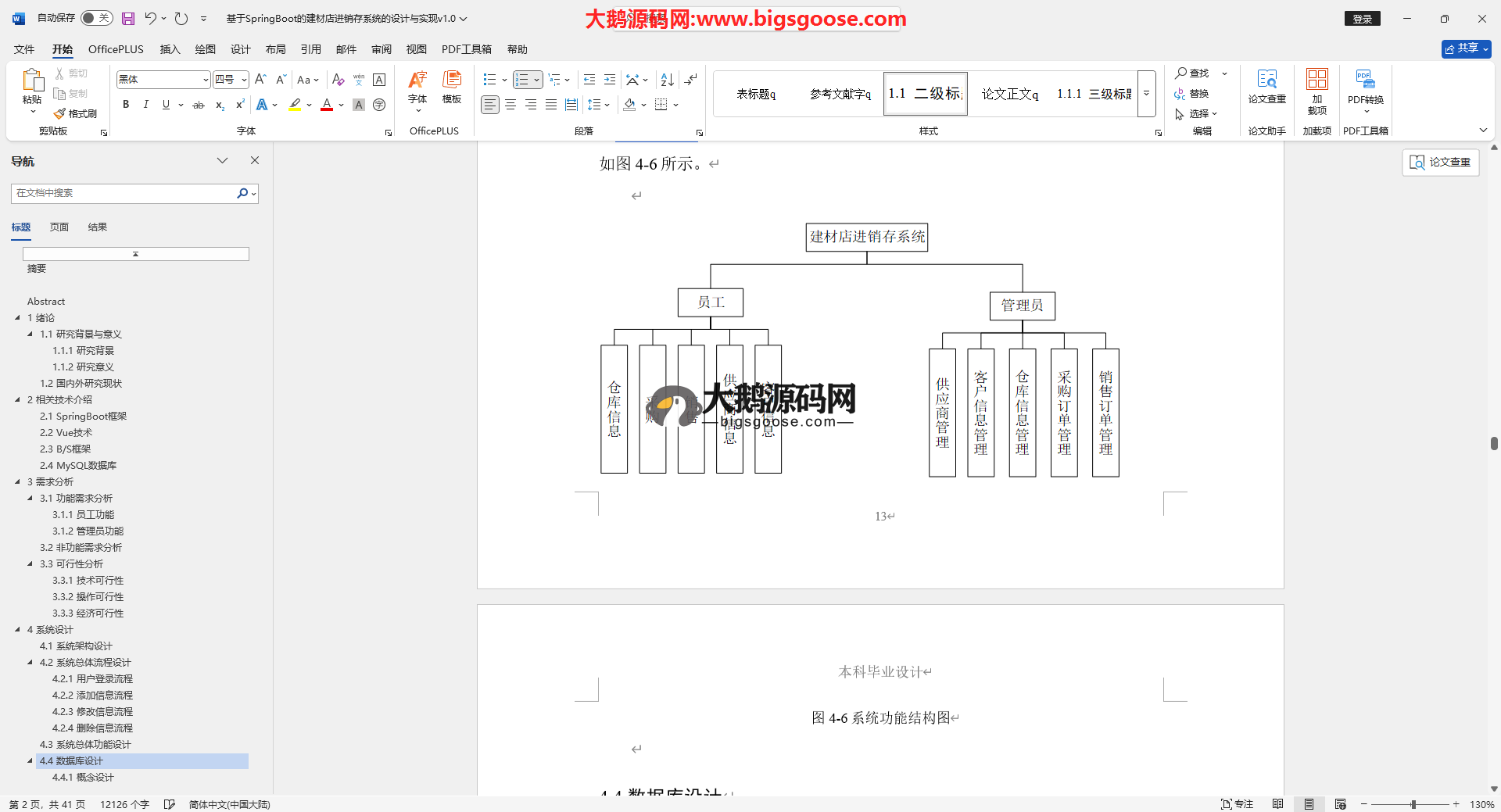1501x812 pixels.
Task: Click the undo icon in title bar
Action: click(x=151, y=18)
